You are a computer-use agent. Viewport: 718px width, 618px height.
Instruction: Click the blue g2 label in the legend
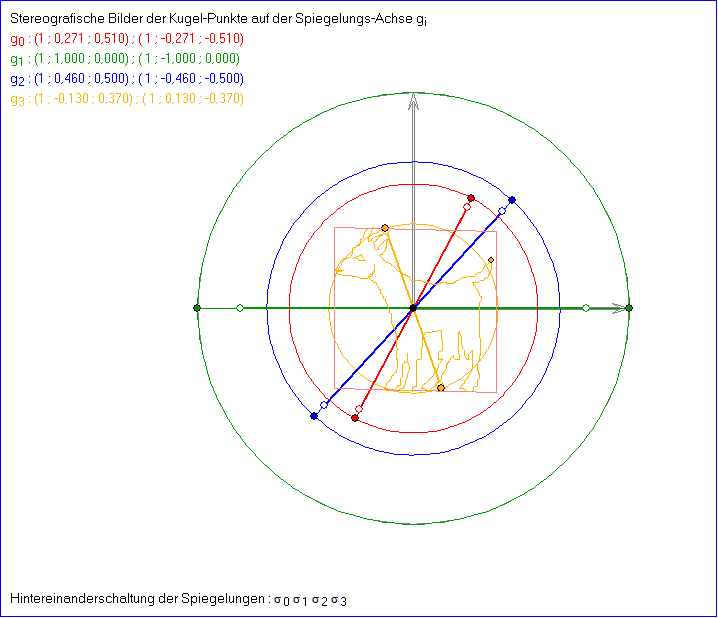pos(17,80)
